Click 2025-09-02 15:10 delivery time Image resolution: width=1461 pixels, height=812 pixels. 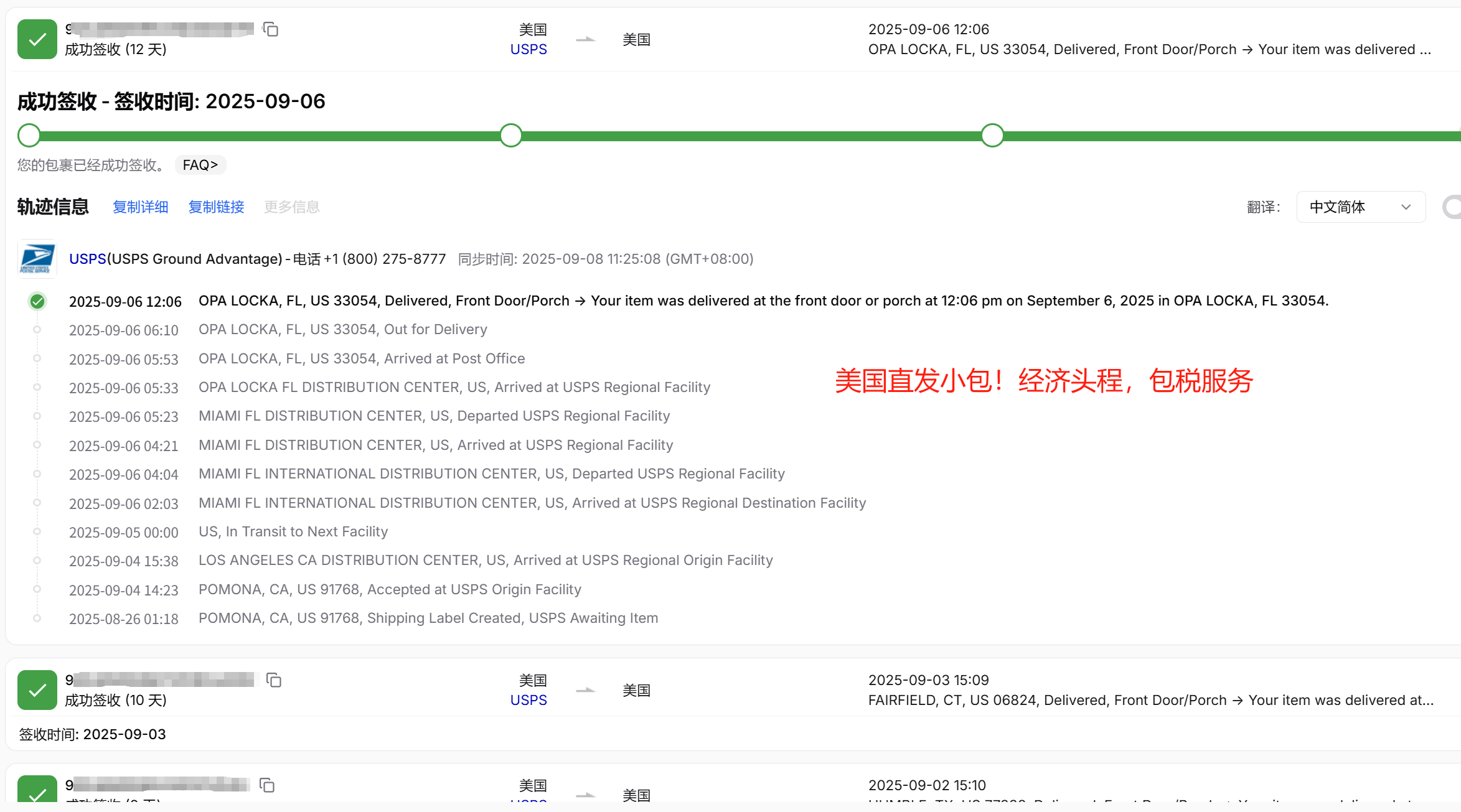coord(928,785)
